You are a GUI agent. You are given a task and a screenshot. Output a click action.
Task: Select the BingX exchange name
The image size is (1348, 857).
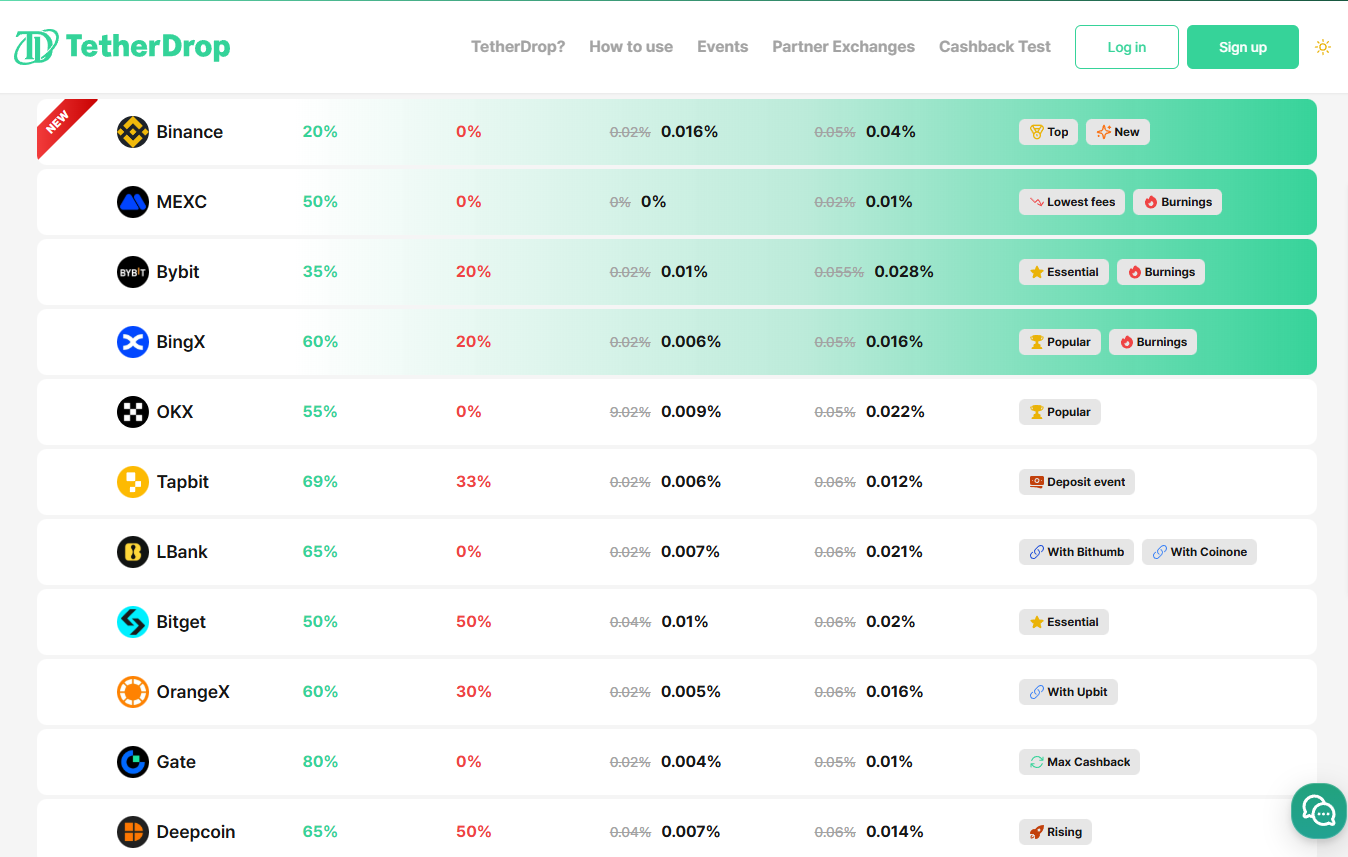(x=181, y=342)
